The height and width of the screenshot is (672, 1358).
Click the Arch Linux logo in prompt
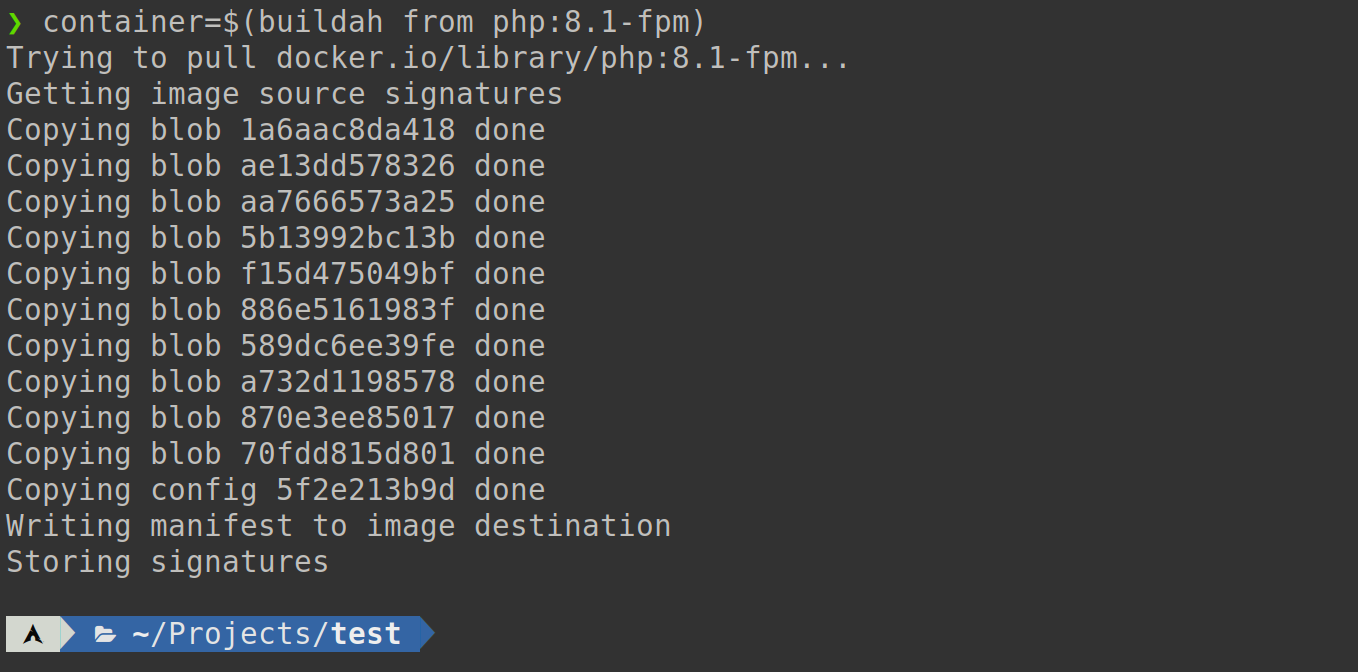(x=33, y=634)
